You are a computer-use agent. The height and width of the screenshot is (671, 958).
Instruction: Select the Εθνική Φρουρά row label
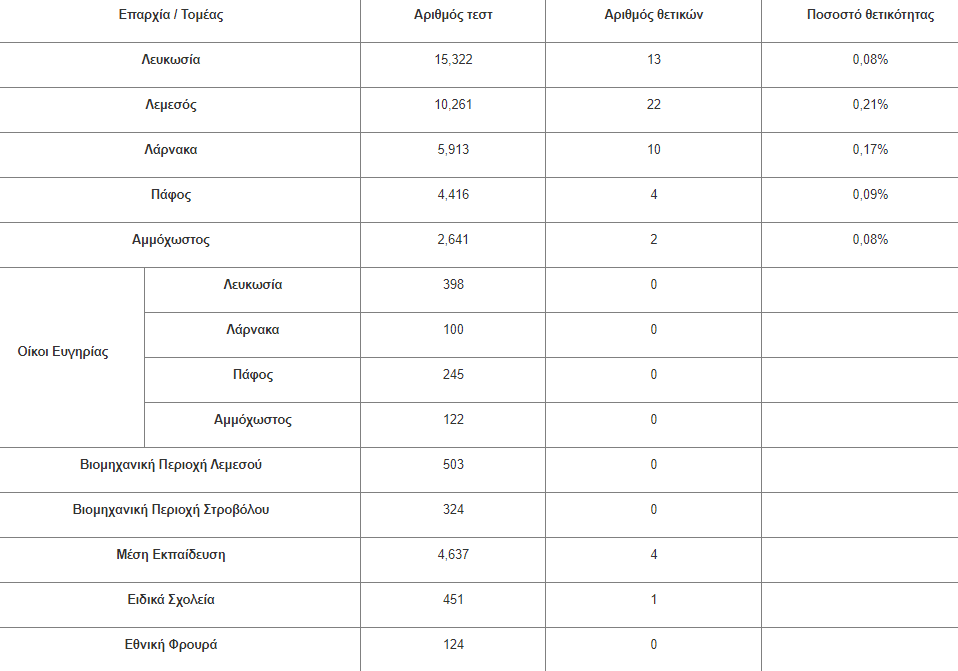tap(171, 645)
